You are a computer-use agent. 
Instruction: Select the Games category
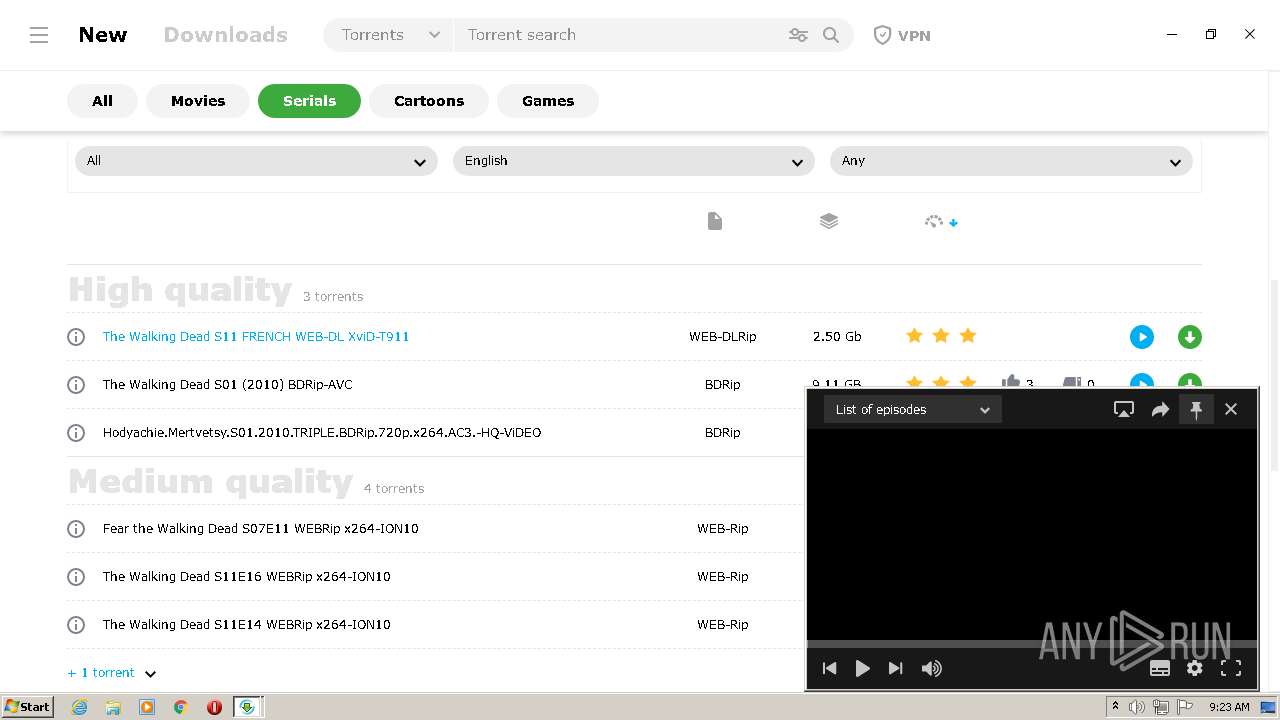click(548, 101)
